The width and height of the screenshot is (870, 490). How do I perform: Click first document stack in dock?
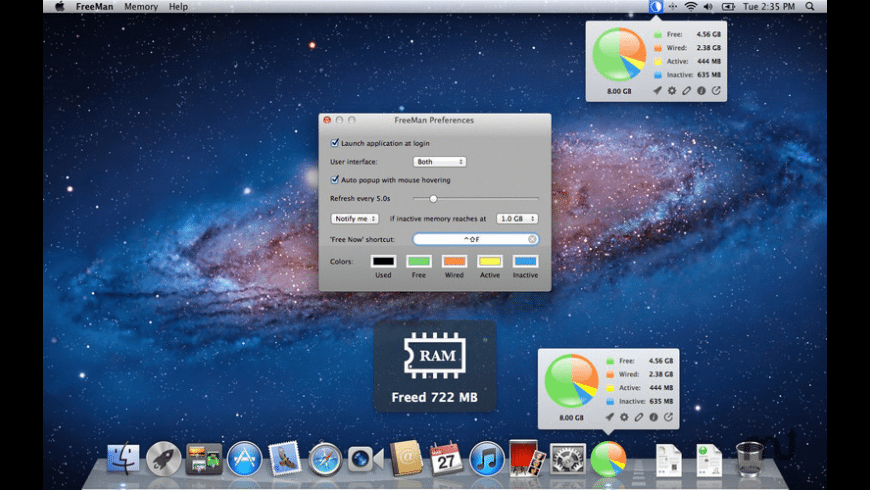669,460
